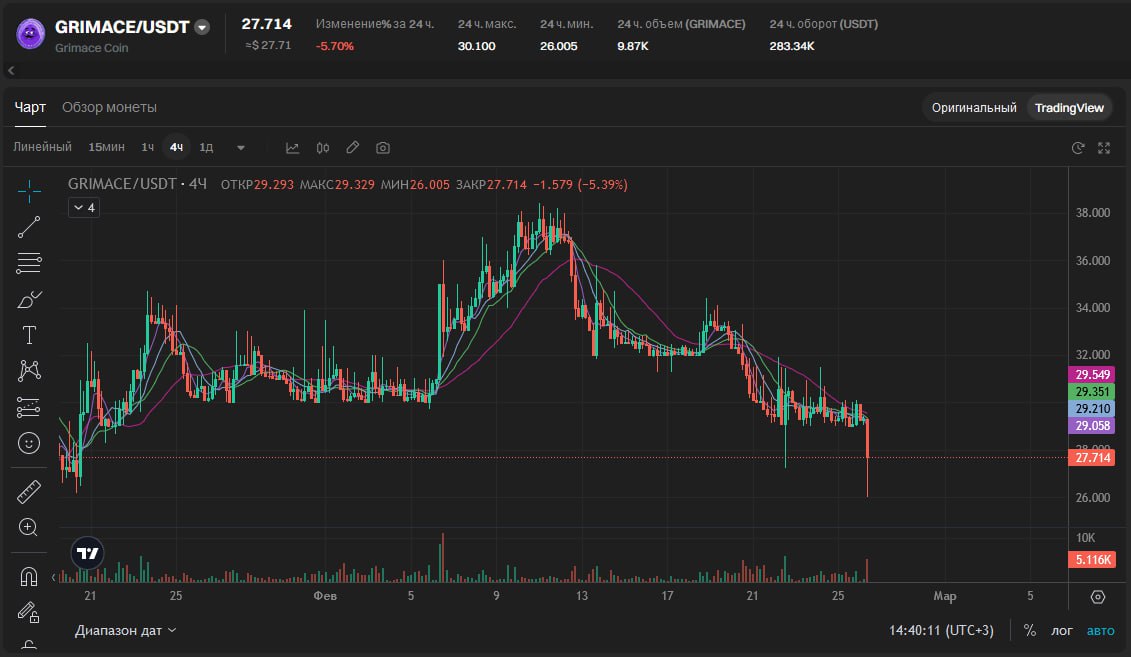
Task: Collapse panel with the left arrow icon
Action: pos(11,70)
